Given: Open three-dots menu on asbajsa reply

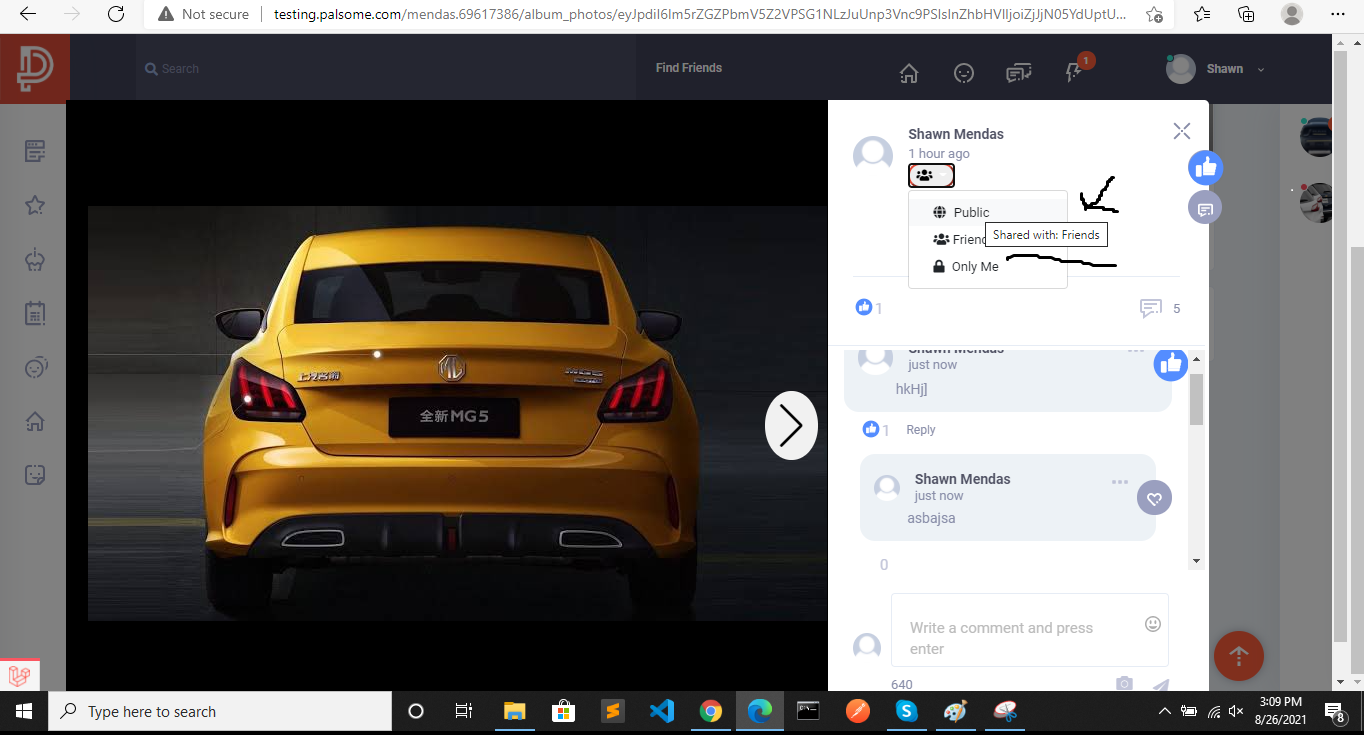Looking at the screenshot, I should 1120,482.
